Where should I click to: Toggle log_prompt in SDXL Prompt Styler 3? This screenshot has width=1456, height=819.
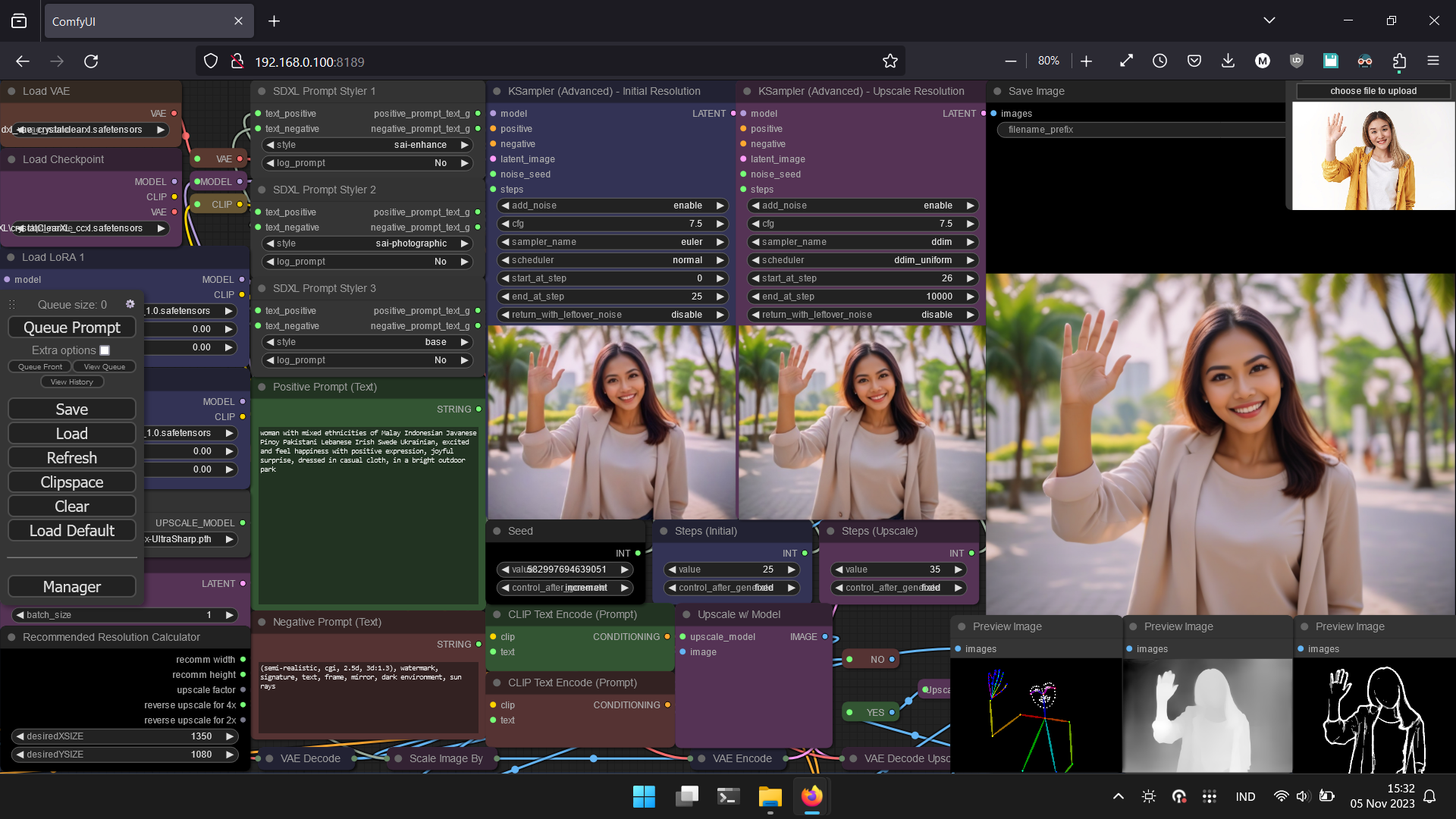(367, 360)
